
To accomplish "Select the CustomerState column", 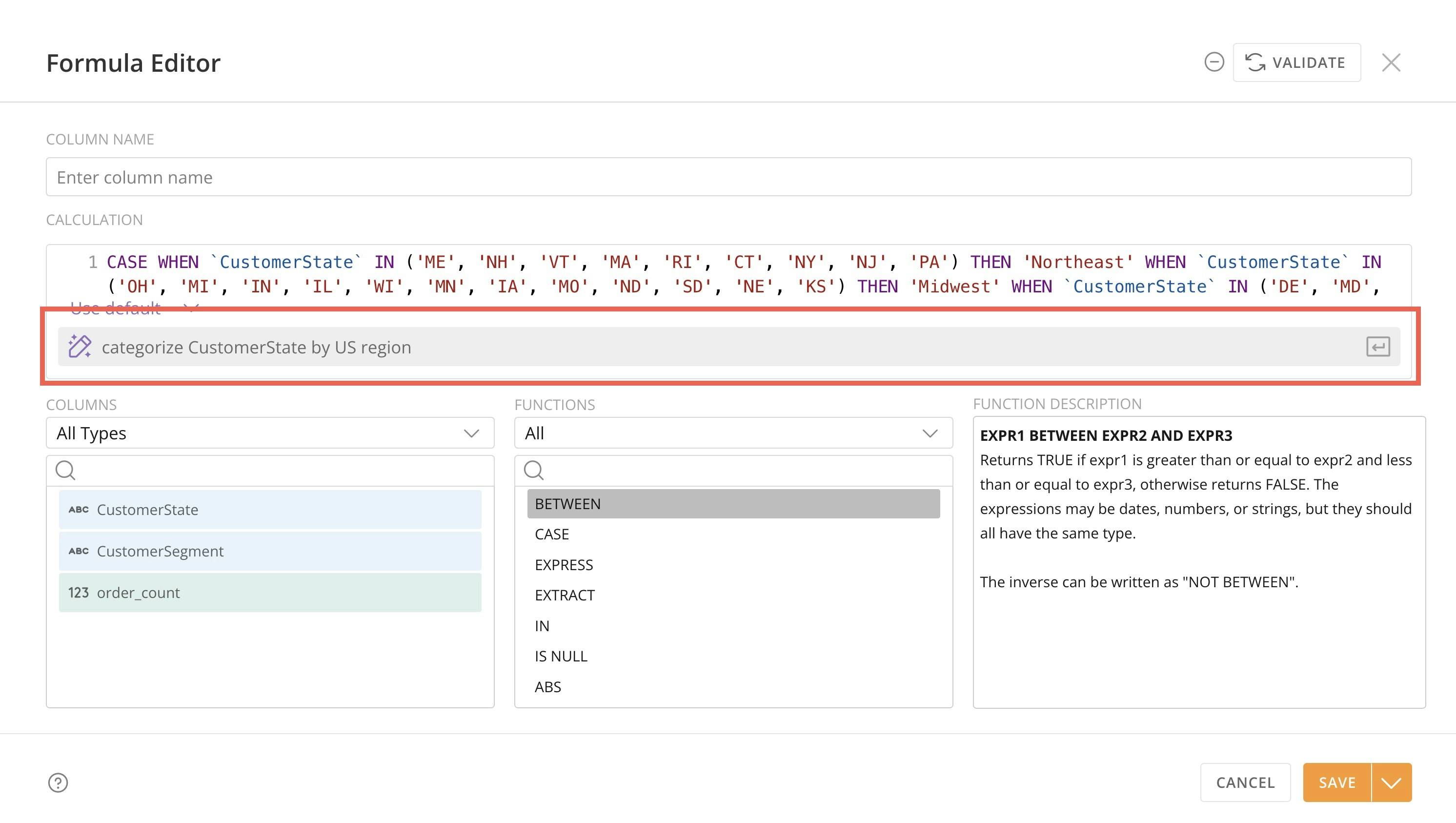I will (270, 510).
